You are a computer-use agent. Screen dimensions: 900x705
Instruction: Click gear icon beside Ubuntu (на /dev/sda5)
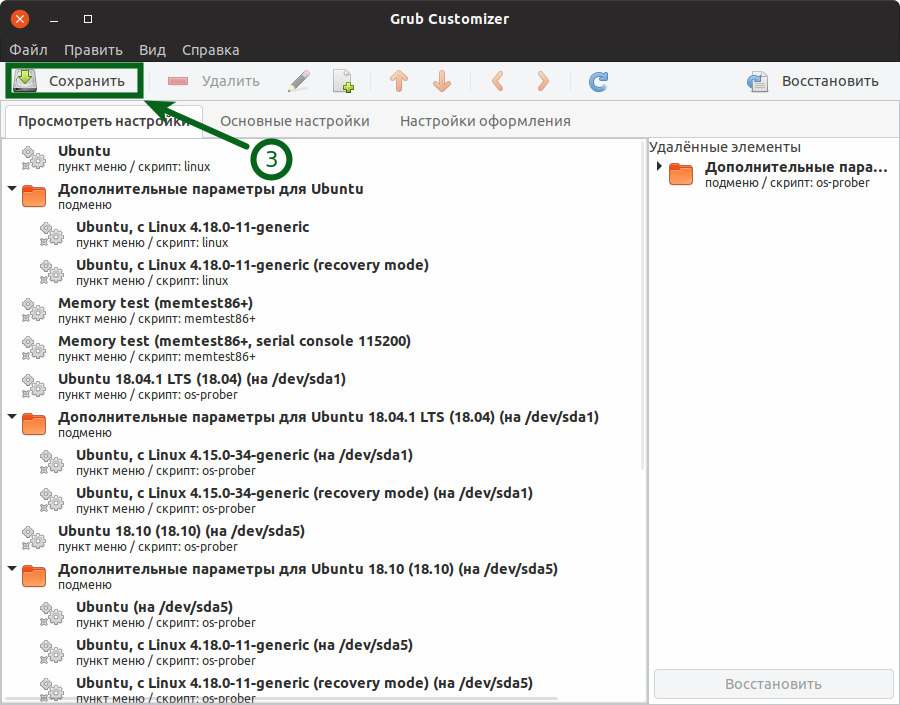tap(52, 614)
